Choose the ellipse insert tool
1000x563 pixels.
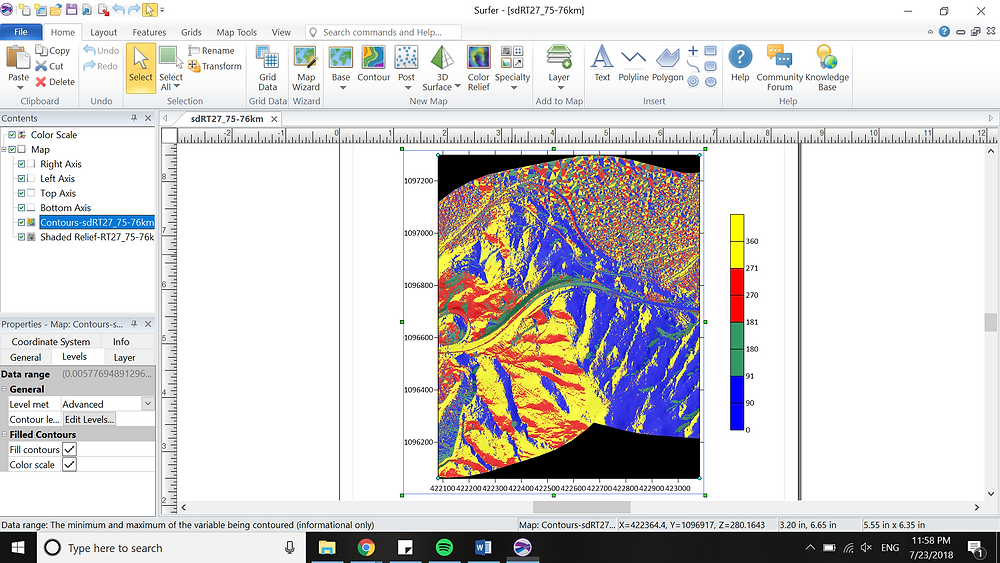[710, 82]
